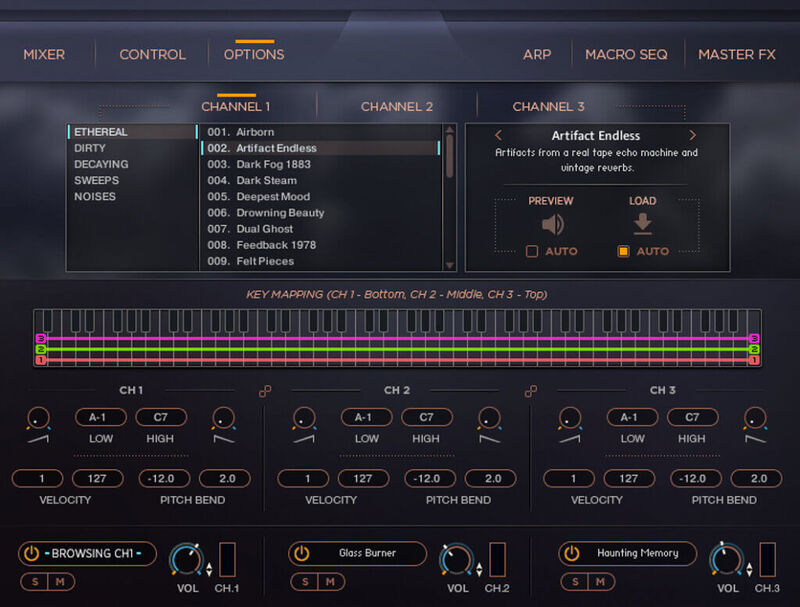Click the CH.2 VOL knob

[x=456, y=559]
